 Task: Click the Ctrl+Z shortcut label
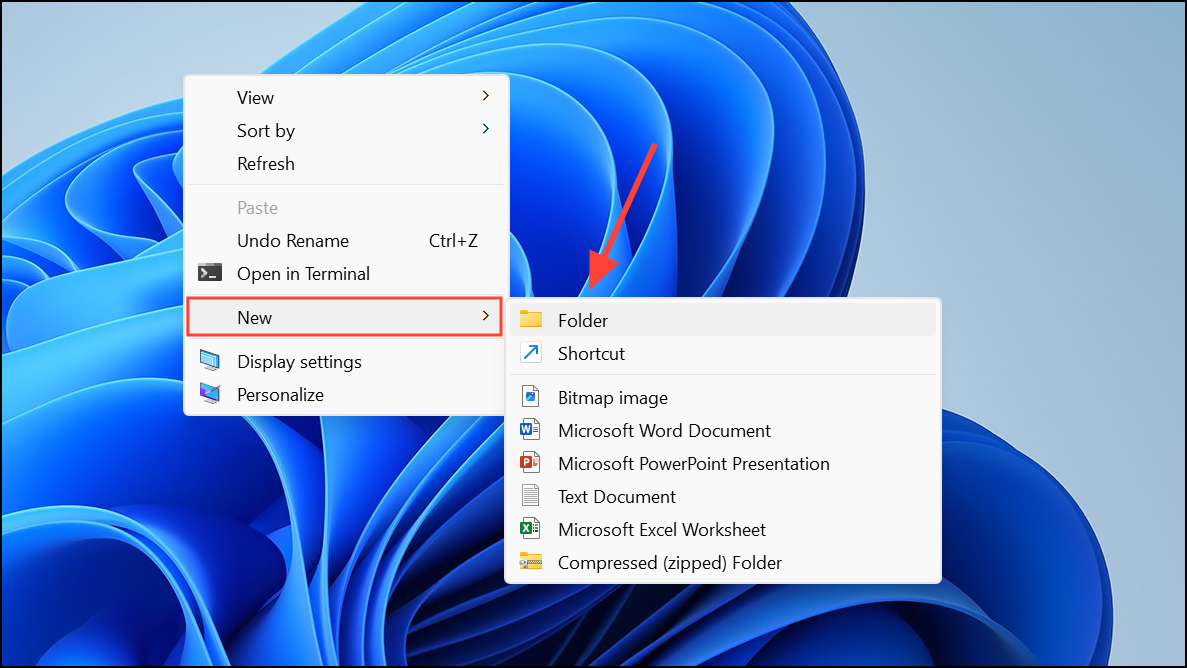[453, 241]
